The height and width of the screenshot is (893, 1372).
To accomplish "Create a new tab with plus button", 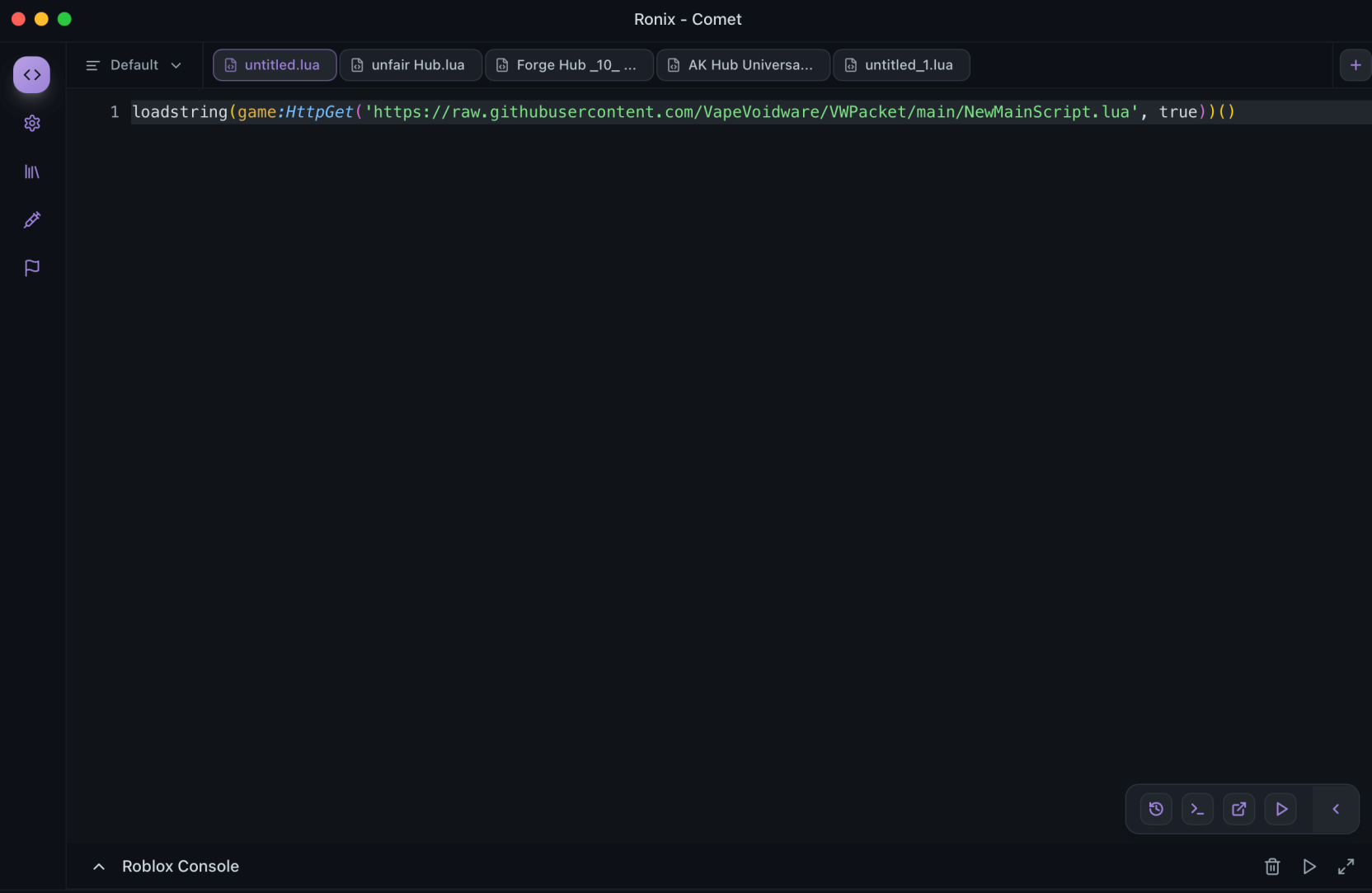I will (1356, 65).
